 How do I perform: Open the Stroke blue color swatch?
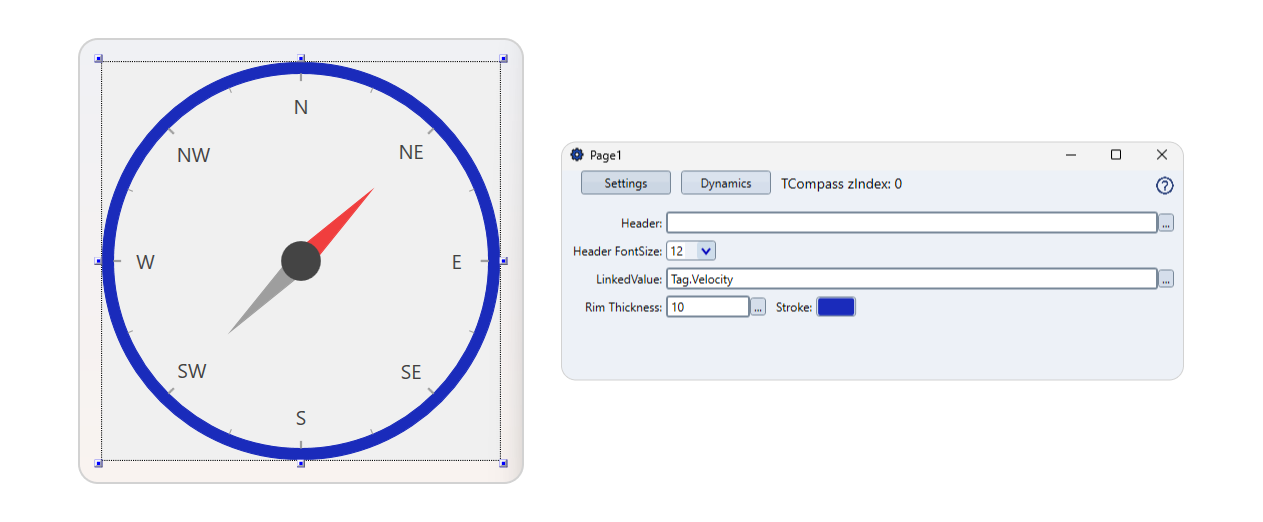click(x=836, y=307)
